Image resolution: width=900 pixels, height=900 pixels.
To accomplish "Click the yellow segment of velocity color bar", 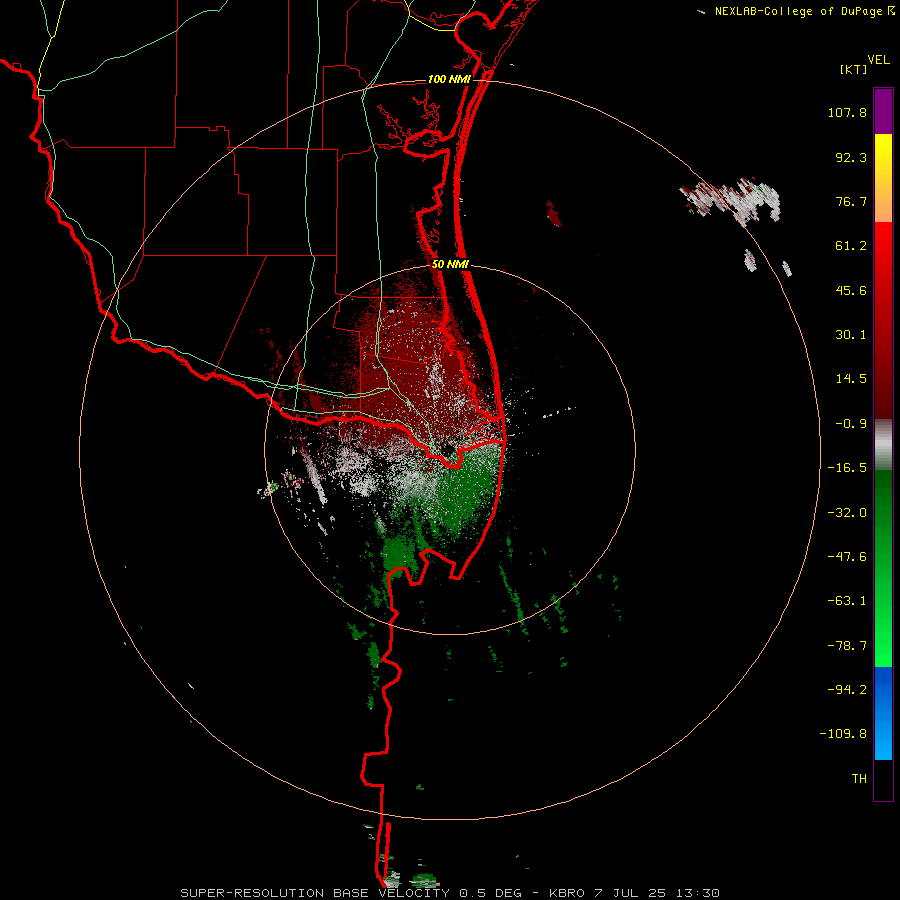I will [x=883, y=178].
